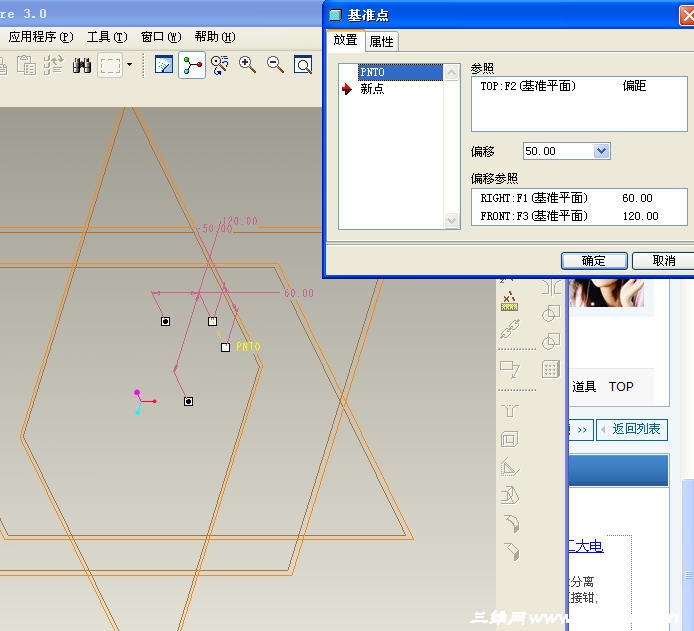Open the 工具 menu
Screen dimensions: 694x631
(107, 37)
